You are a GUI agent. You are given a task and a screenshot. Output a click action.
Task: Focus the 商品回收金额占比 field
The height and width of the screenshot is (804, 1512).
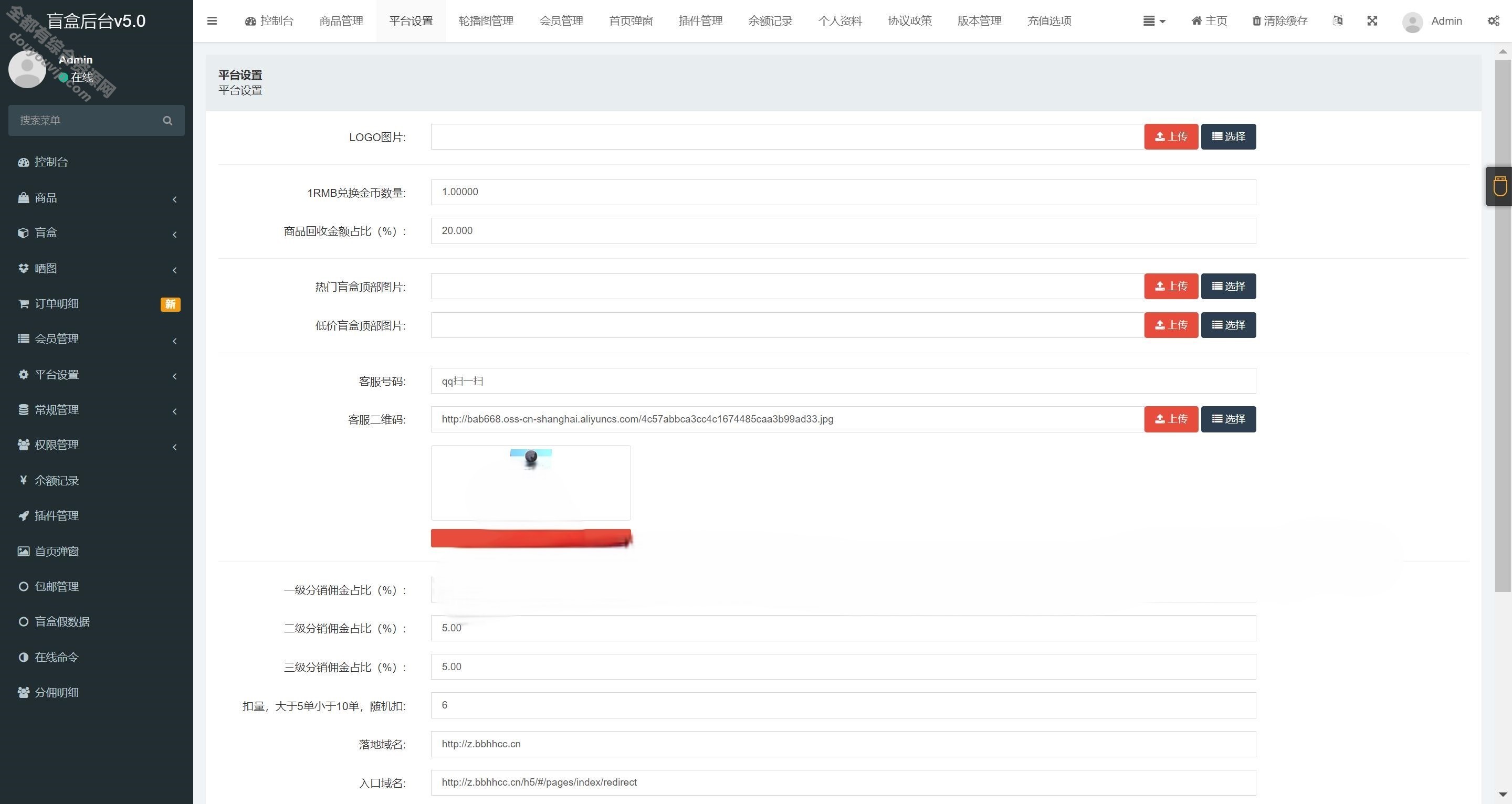[x=843, y=231]
